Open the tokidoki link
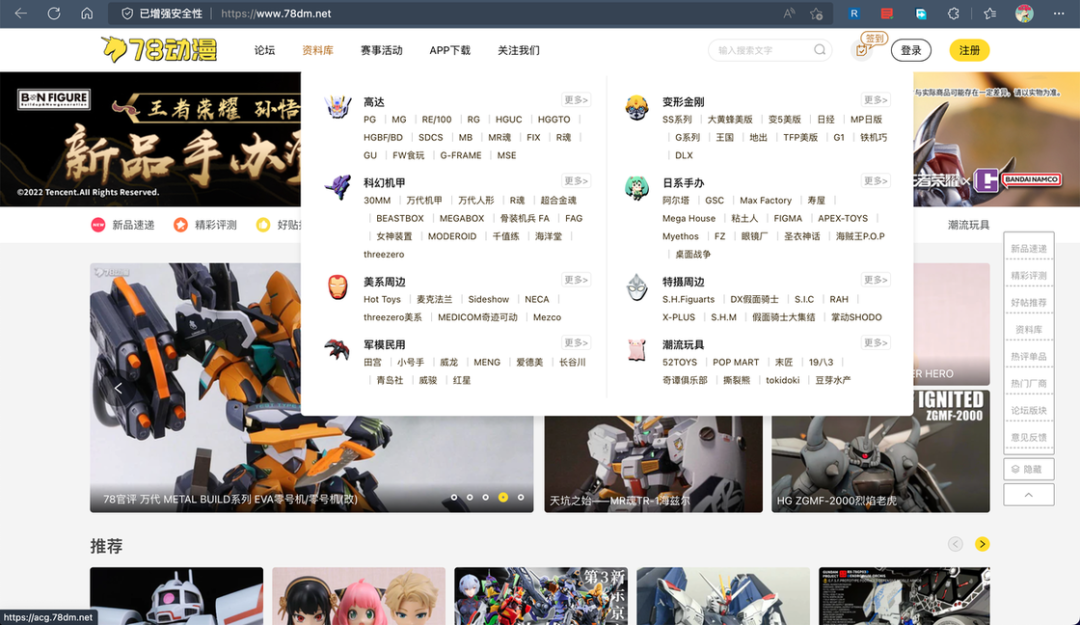The height and width of the screenshot is (625, 1080). click(782, 380)
